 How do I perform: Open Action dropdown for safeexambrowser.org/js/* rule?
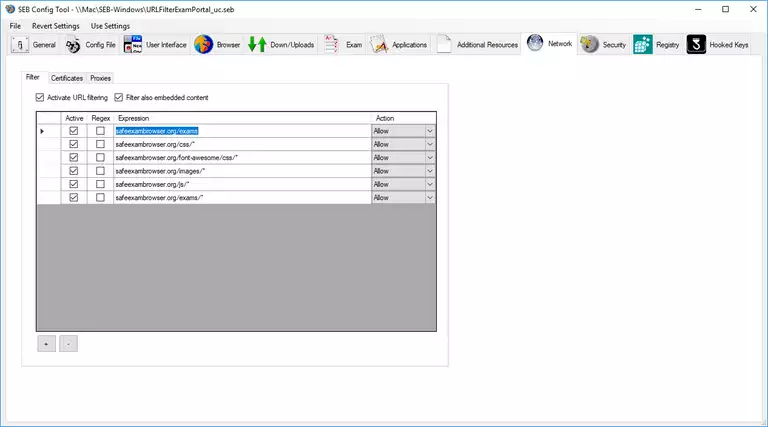click(430, 184)
